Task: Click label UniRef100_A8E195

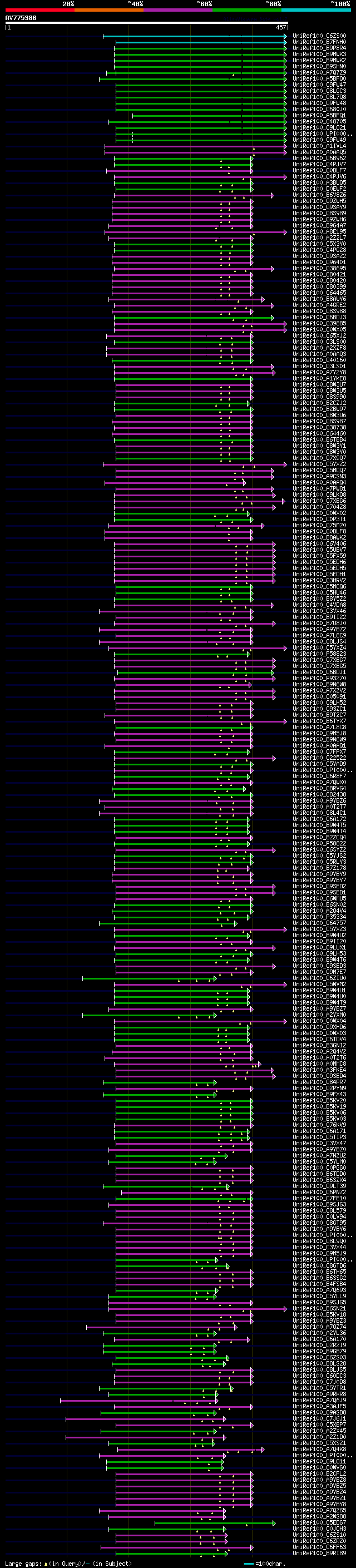Action: (x=319, y=232)
